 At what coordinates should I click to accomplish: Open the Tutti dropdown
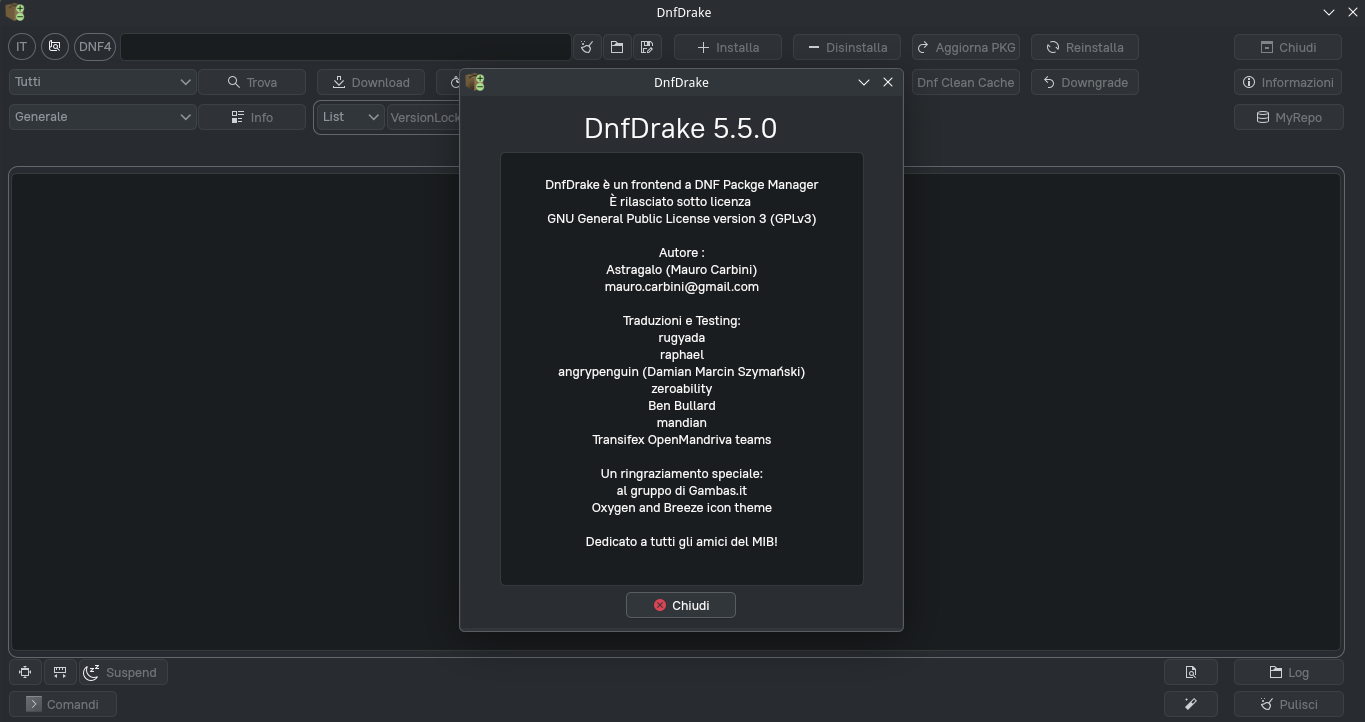pyautogui.click(x=102, y=82)
